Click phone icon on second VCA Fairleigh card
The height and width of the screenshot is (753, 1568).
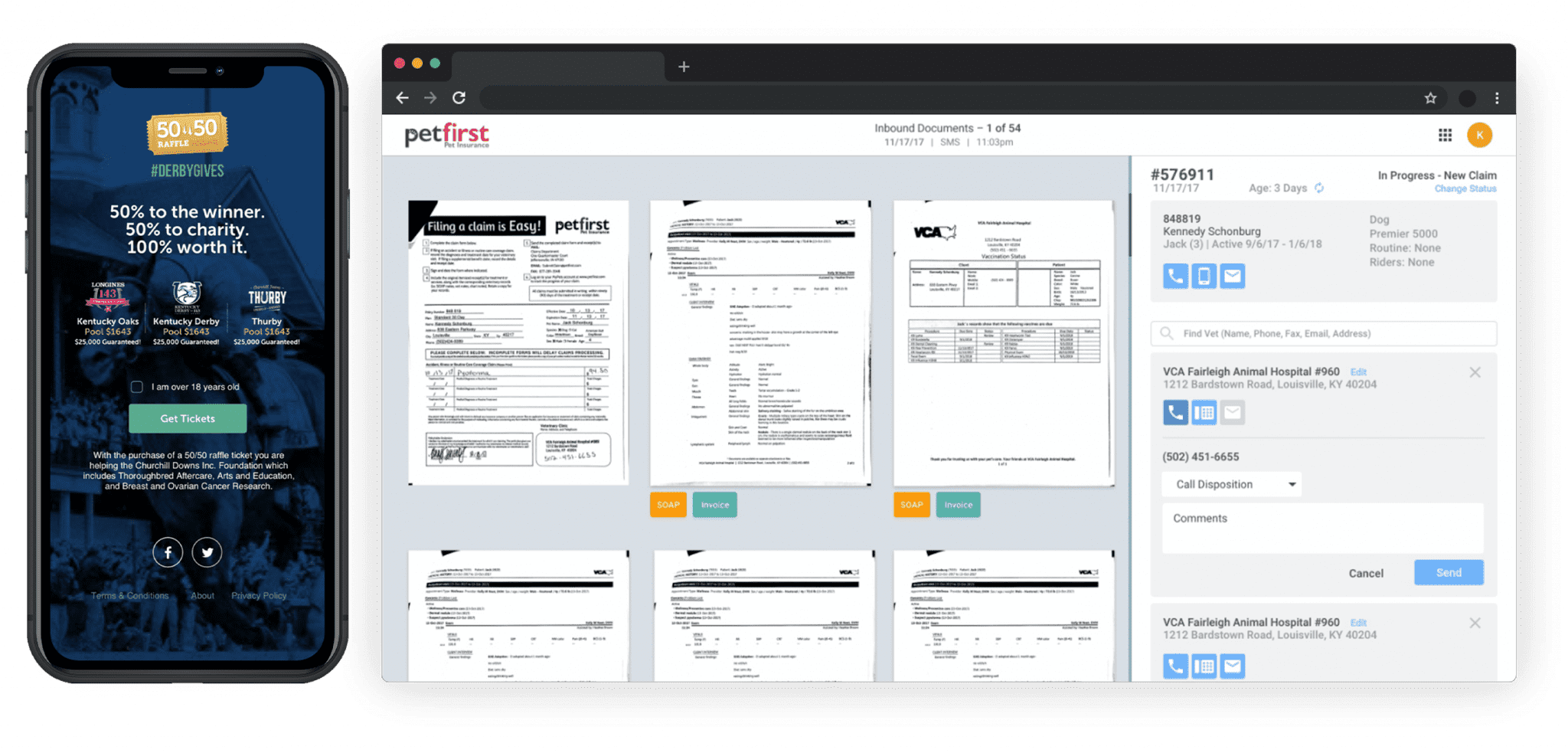pyautogui.click(x=1175, y=666)
